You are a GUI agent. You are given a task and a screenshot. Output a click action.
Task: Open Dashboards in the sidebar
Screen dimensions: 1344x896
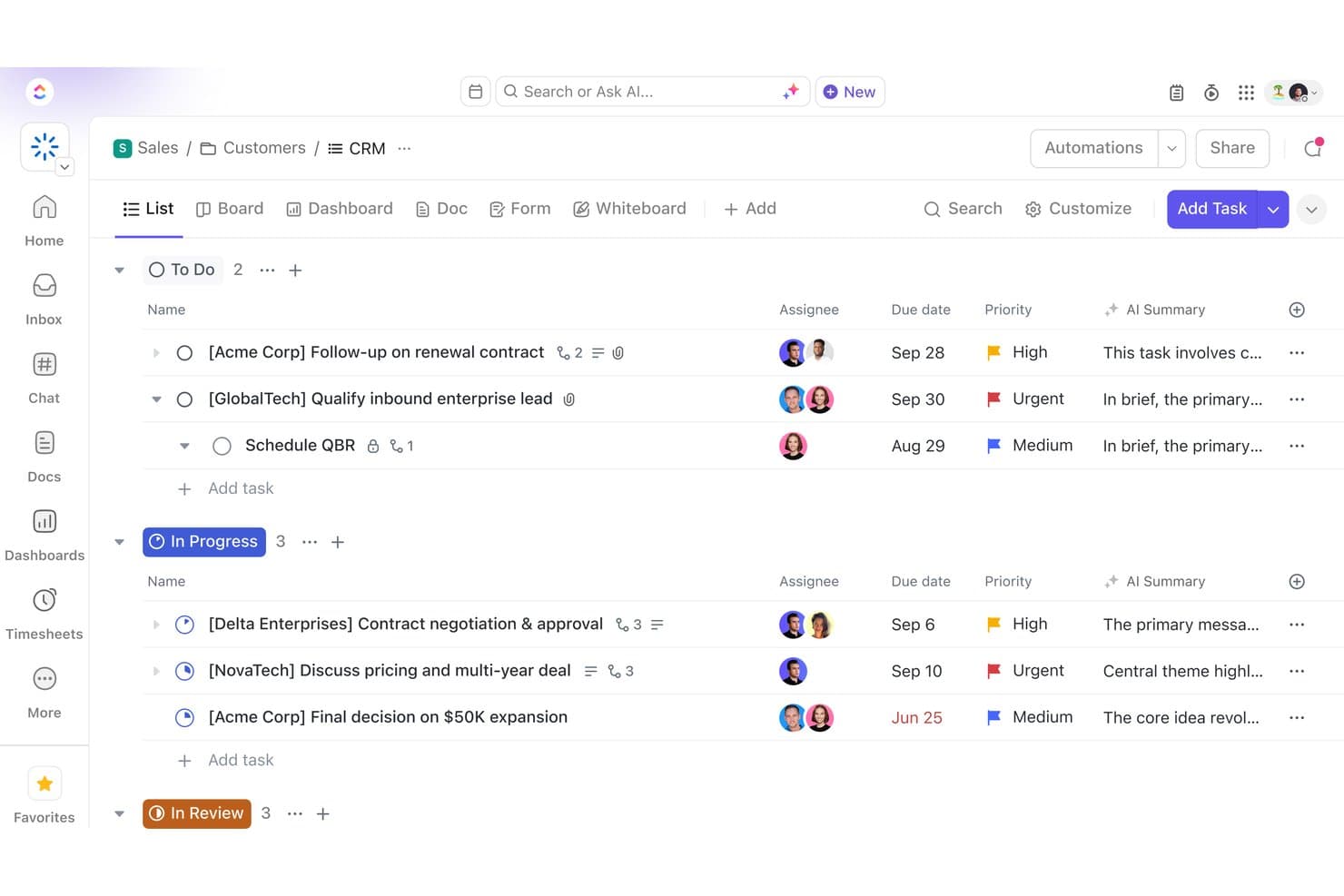point(44,536)
